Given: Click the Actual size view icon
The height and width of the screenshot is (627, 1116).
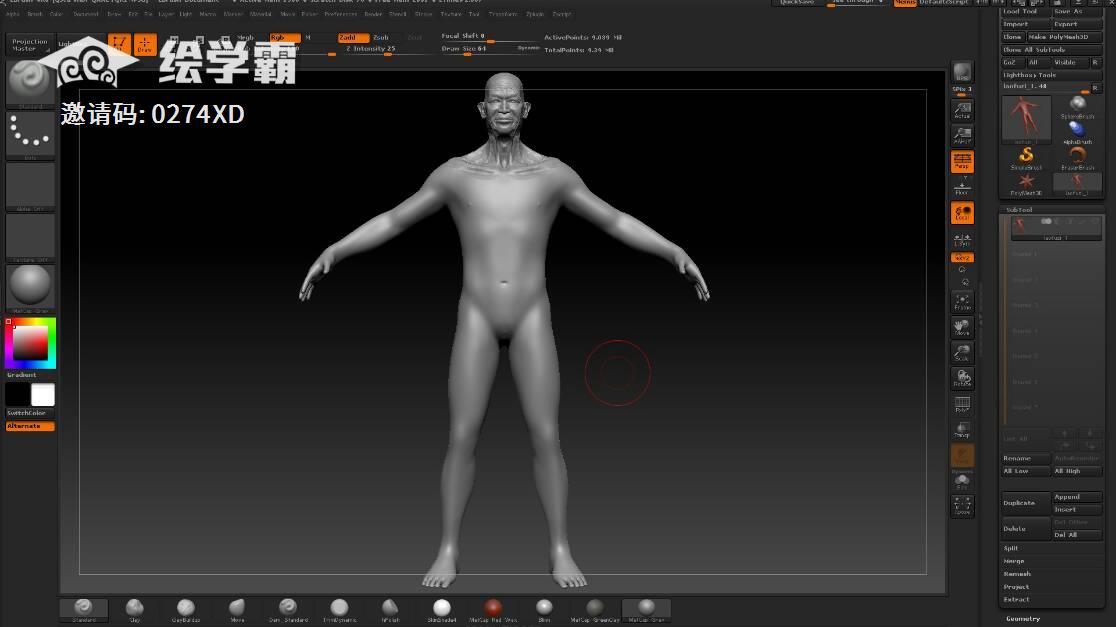Looking at the screenshot, I should coord(962,110).
